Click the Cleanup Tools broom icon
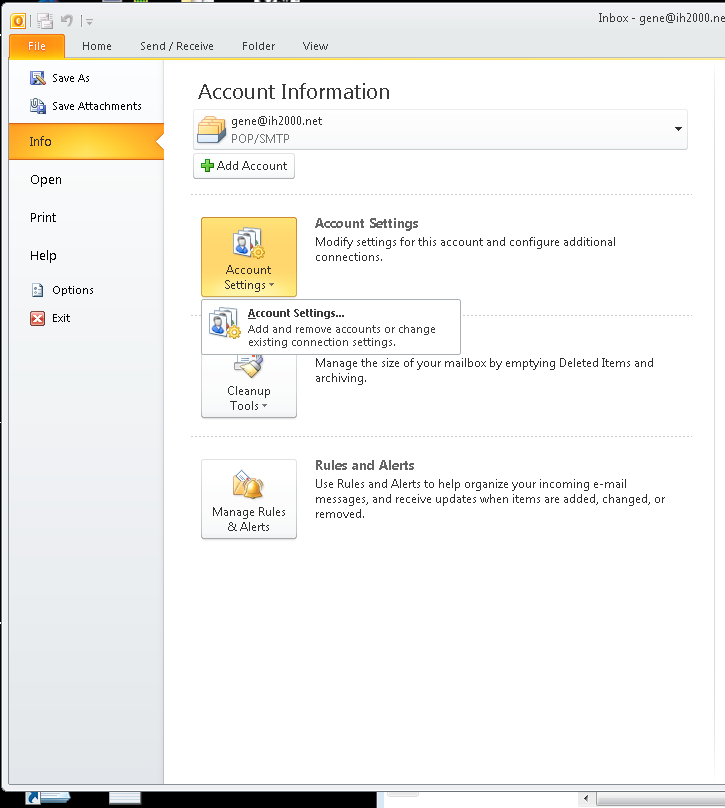725x808 pixels. pyautogui.click(x=249, y=366)
